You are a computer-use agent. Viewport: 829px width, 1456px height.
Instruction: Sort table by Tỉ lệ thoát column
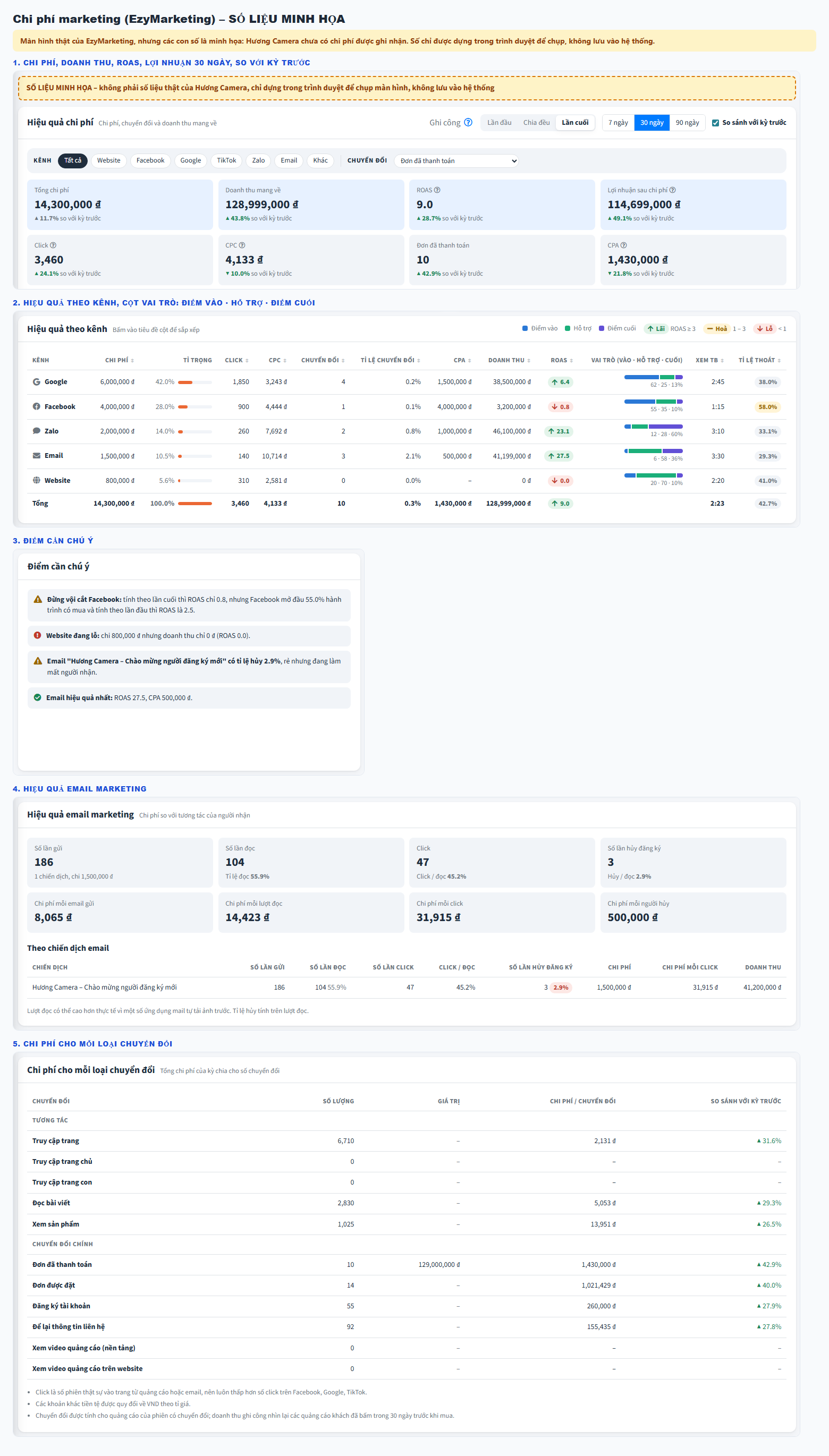pos(759,360)
